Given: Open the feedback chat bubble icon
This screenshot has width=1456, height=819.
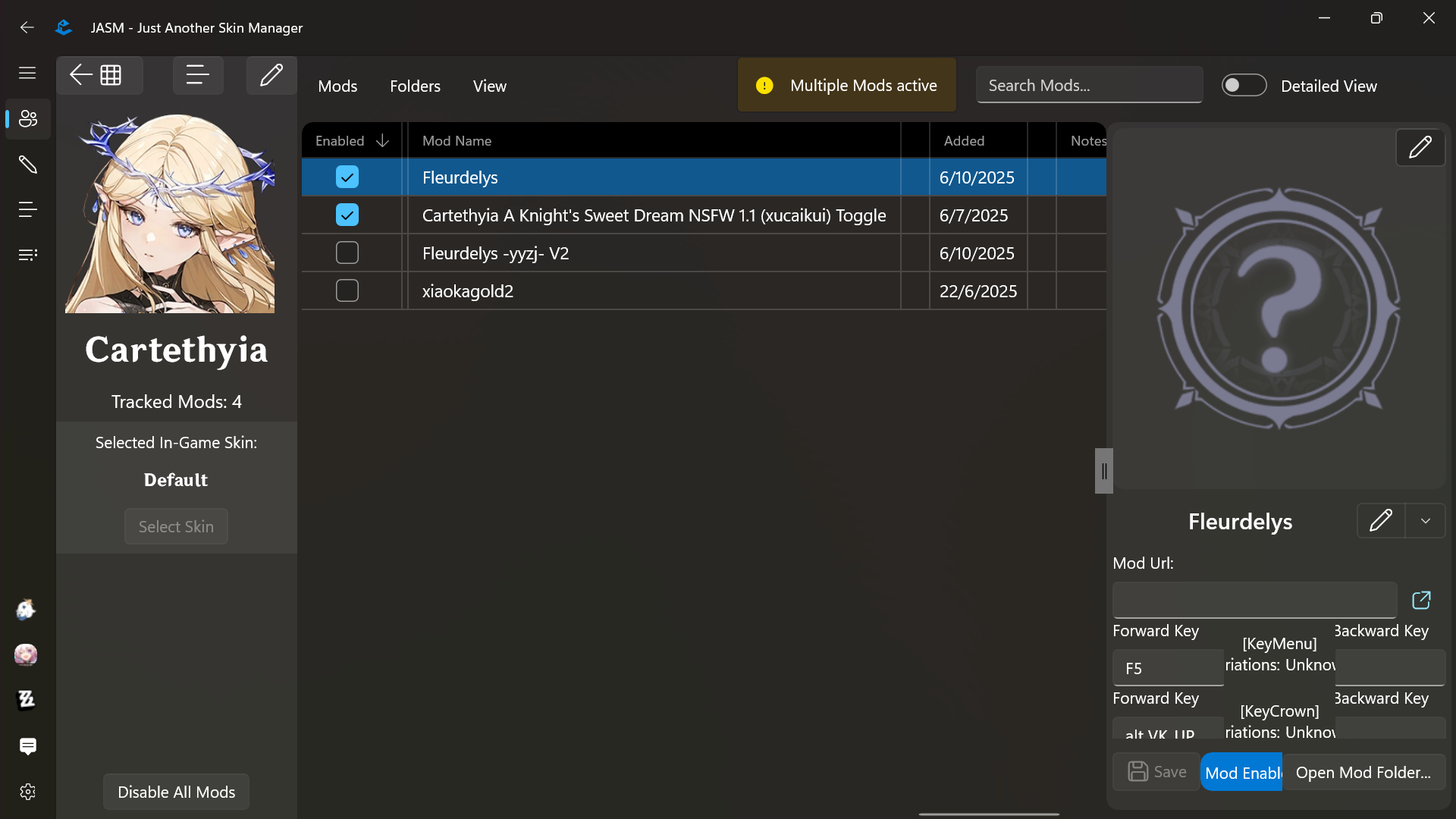Looking at the screenshot, I should [28, 746].
